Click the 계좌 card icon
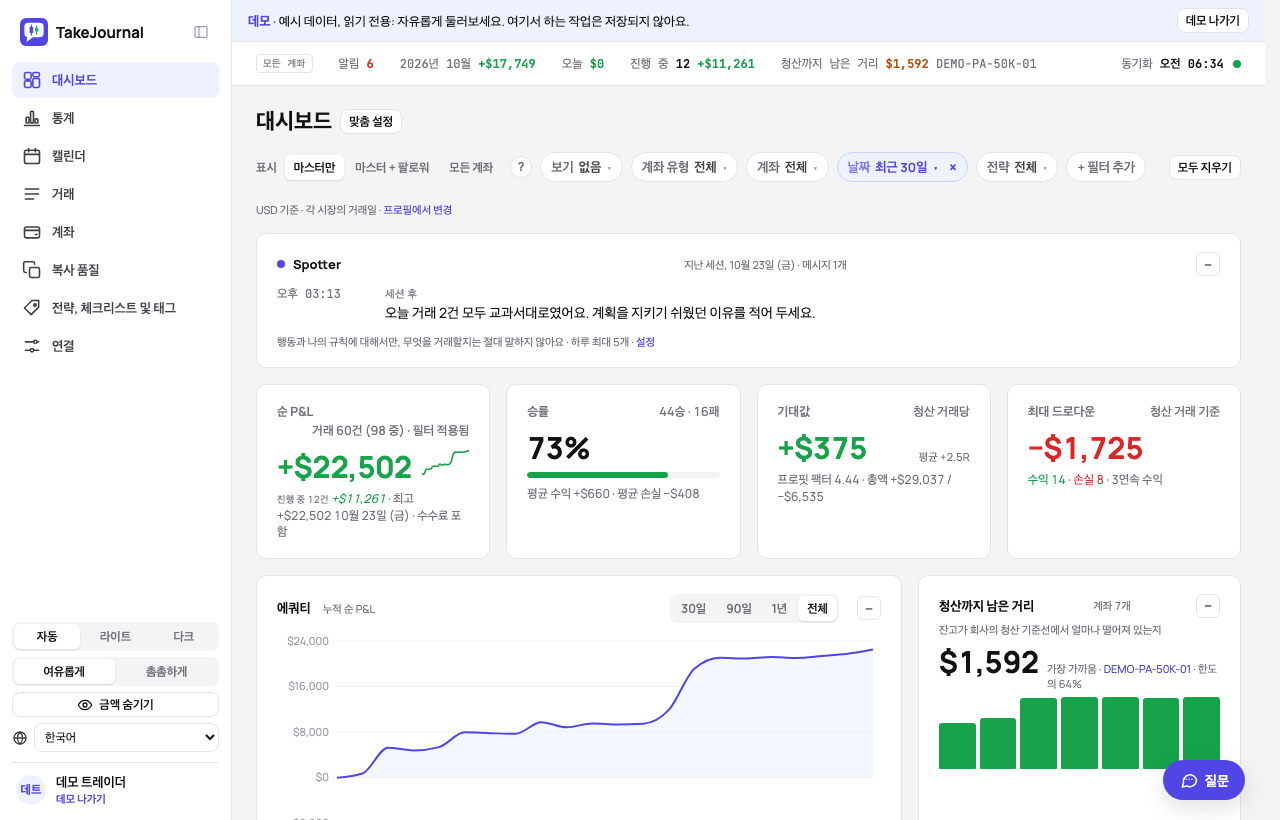The height and width of the screenshot is (820, 1280). point(32,232)
